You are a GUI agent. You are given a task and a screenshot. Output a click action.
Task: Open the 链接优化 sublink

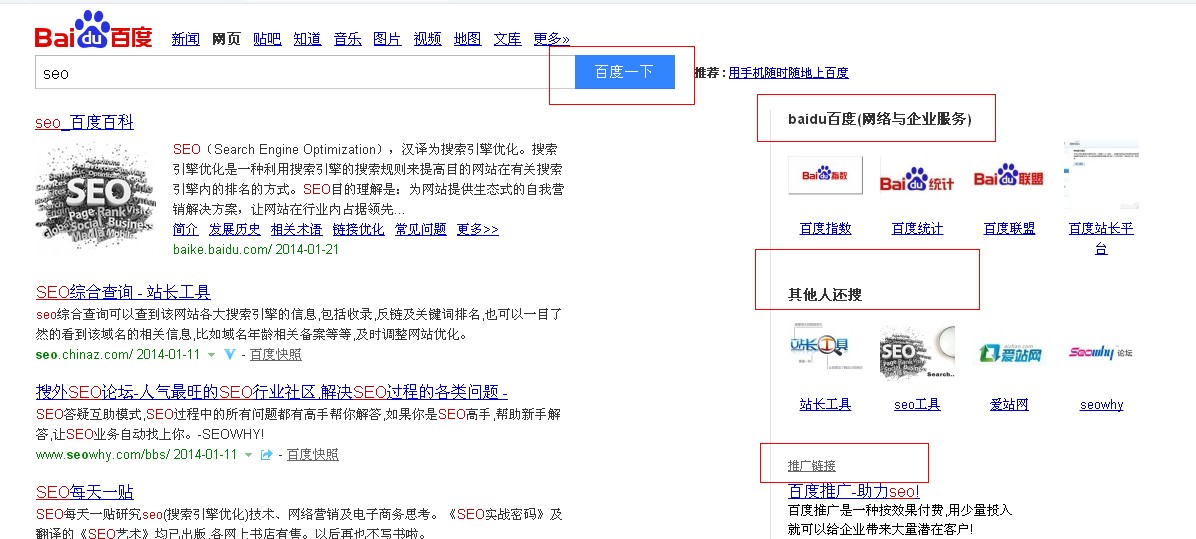click(358, 229)
